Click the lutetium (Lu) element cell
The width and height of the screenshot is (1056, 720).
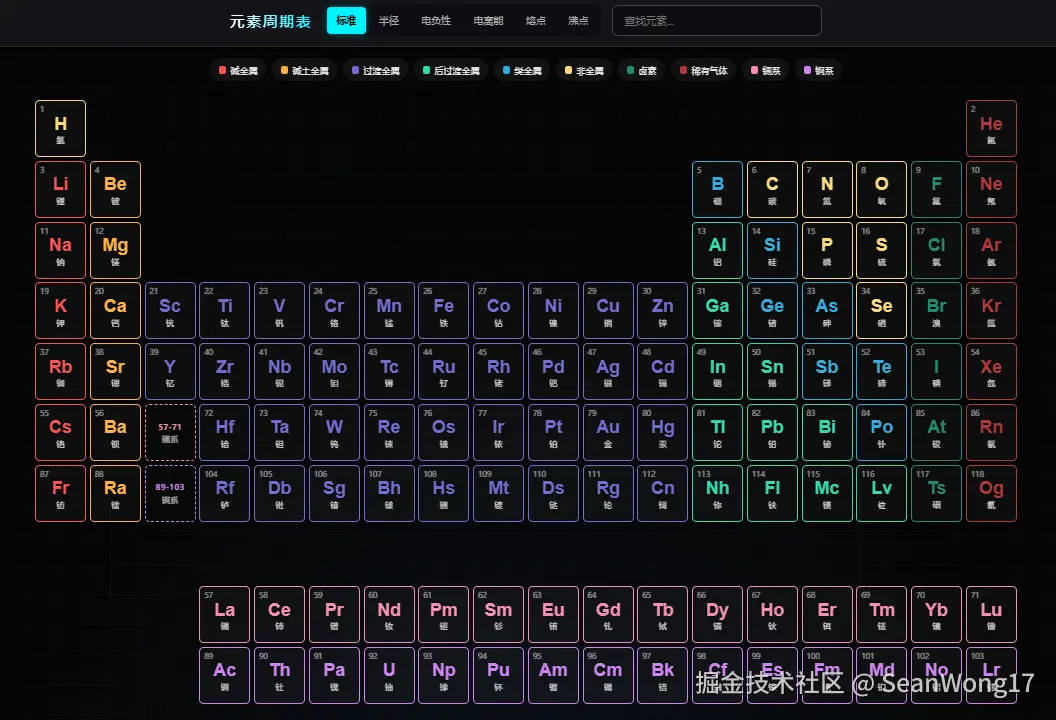tap(991, 614)
